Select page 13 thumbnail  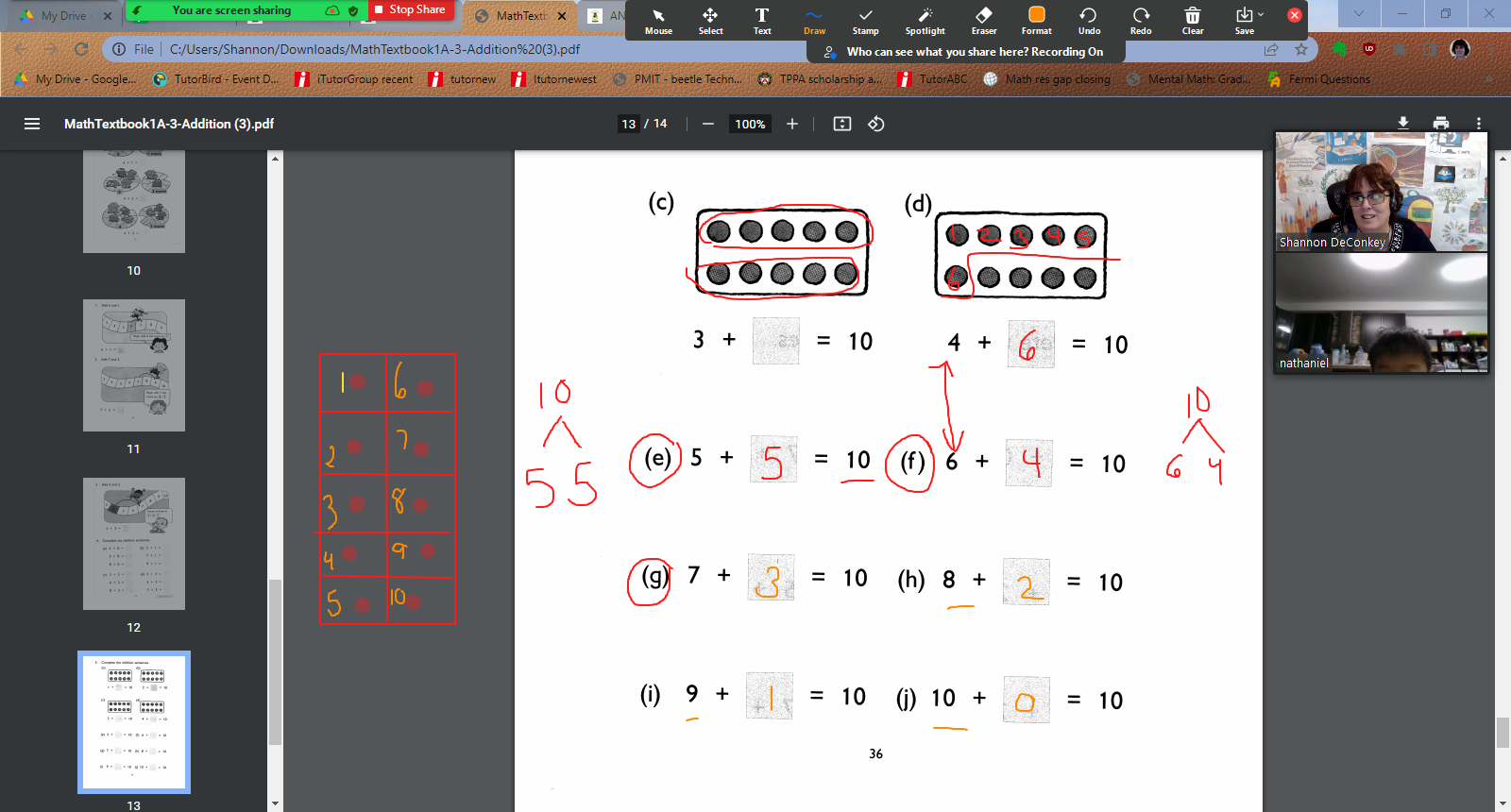tap(134, 722)
